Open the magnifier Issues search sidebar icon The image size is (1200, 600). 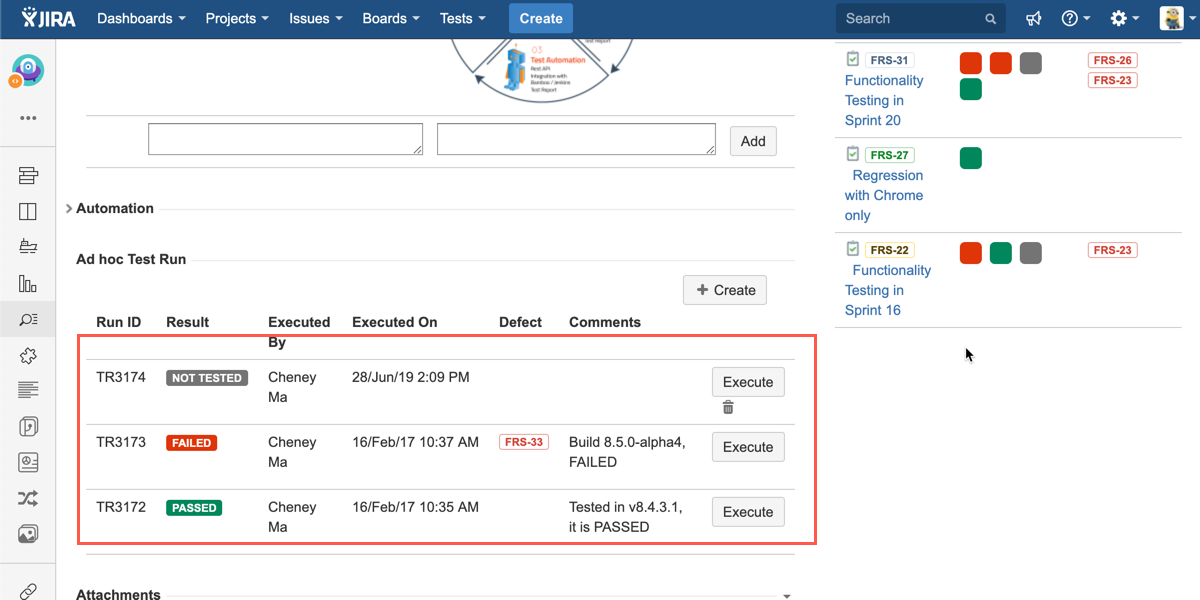[28, 319]
